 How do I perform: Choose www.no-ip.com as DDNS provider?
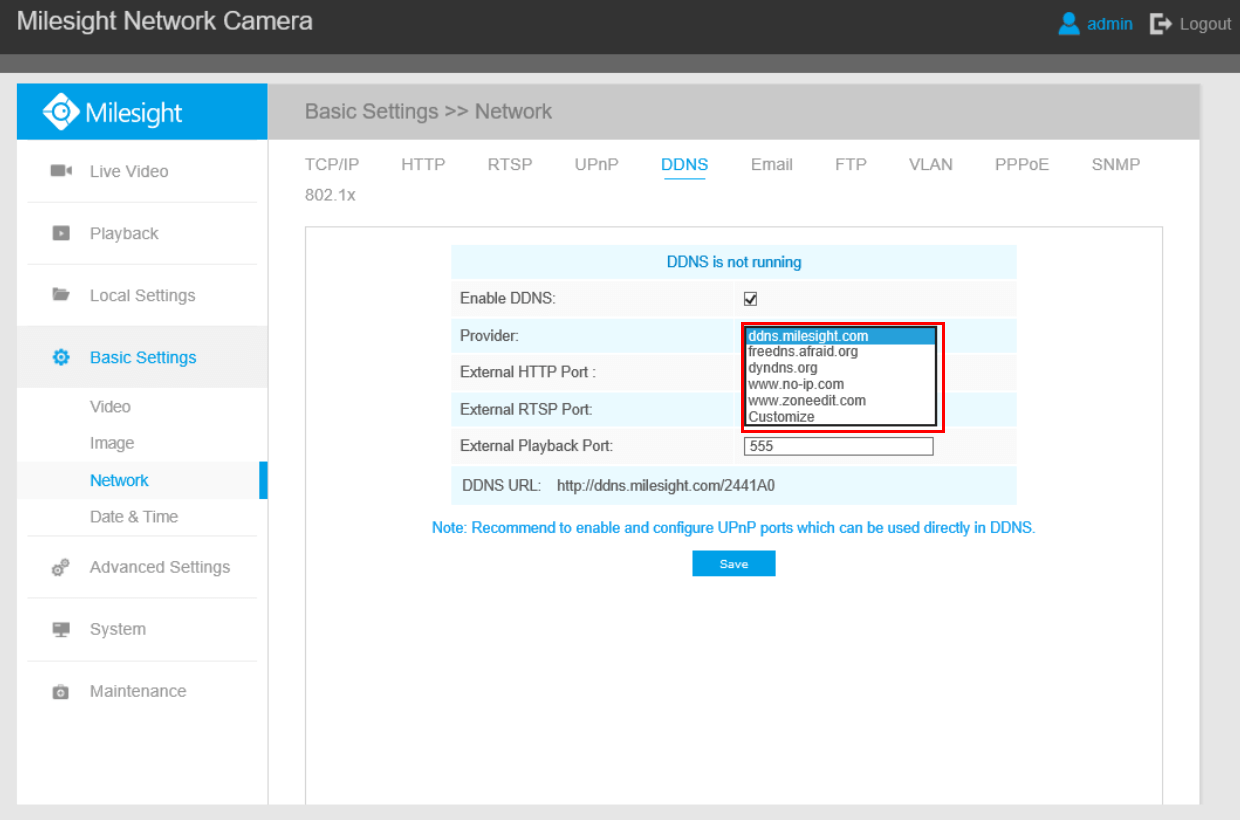[795, 384]
